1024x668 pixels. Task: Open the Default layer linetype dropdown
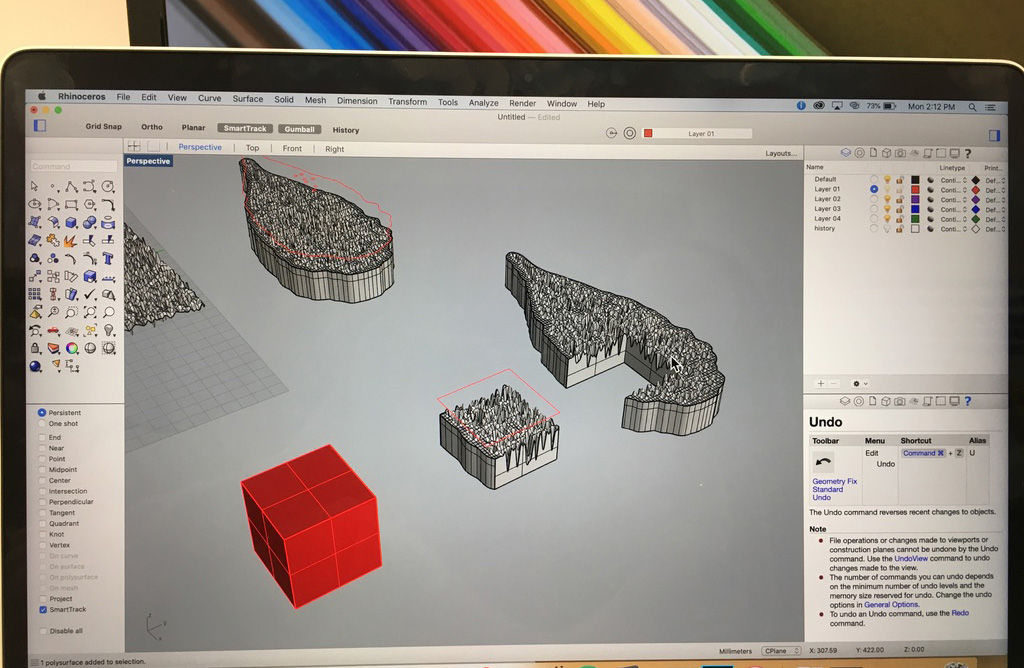pyautogui.click(x=953, y=180)
